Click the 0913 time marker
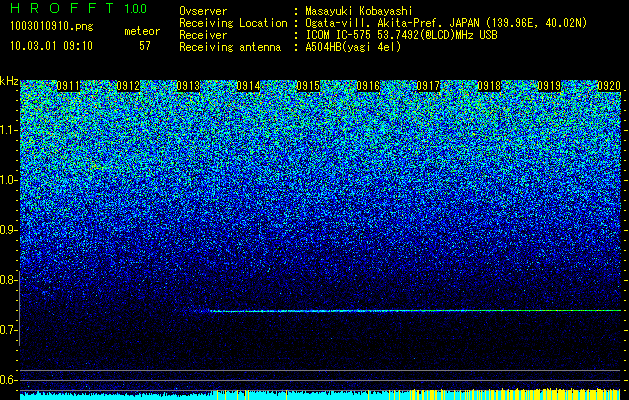 (188, 86)
